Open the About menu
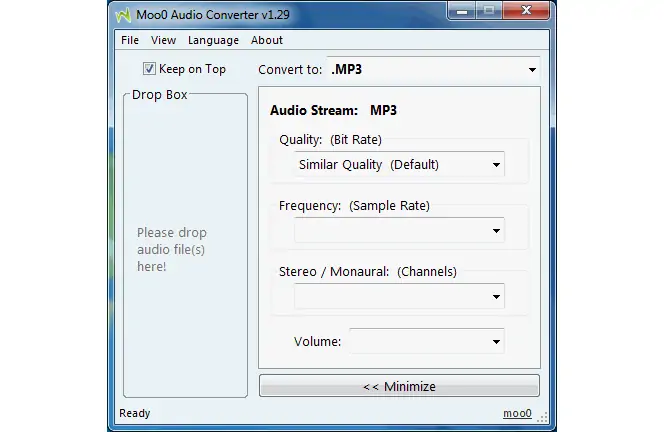664x432 pixels. [267, 40]
